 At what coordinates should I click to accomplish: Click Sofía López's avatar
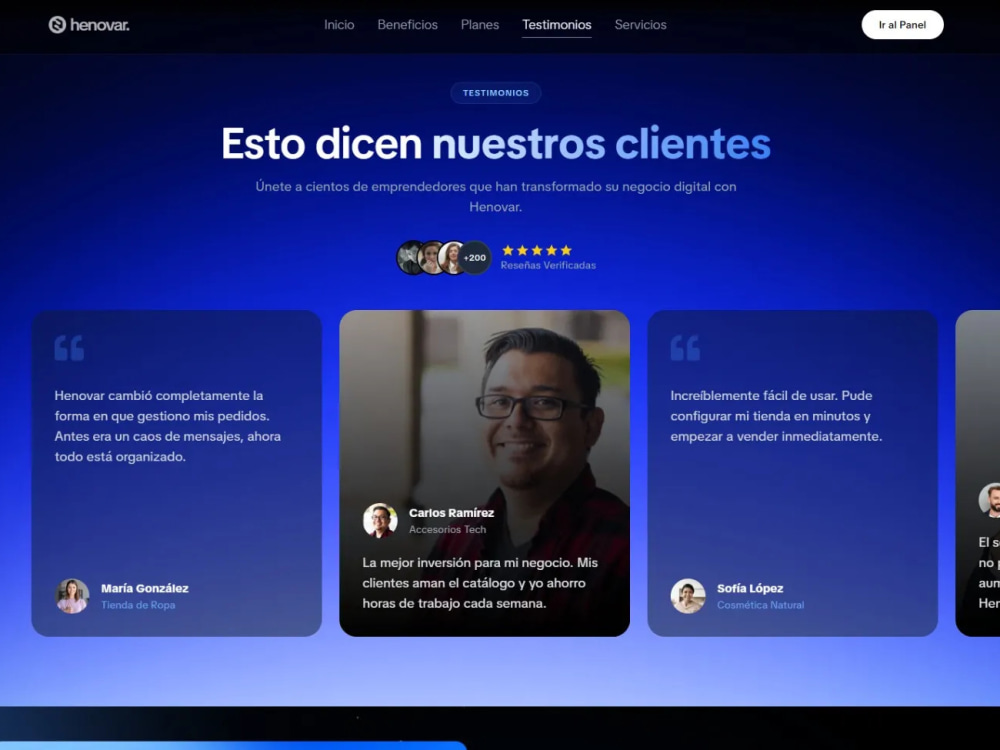pos(688,596)
